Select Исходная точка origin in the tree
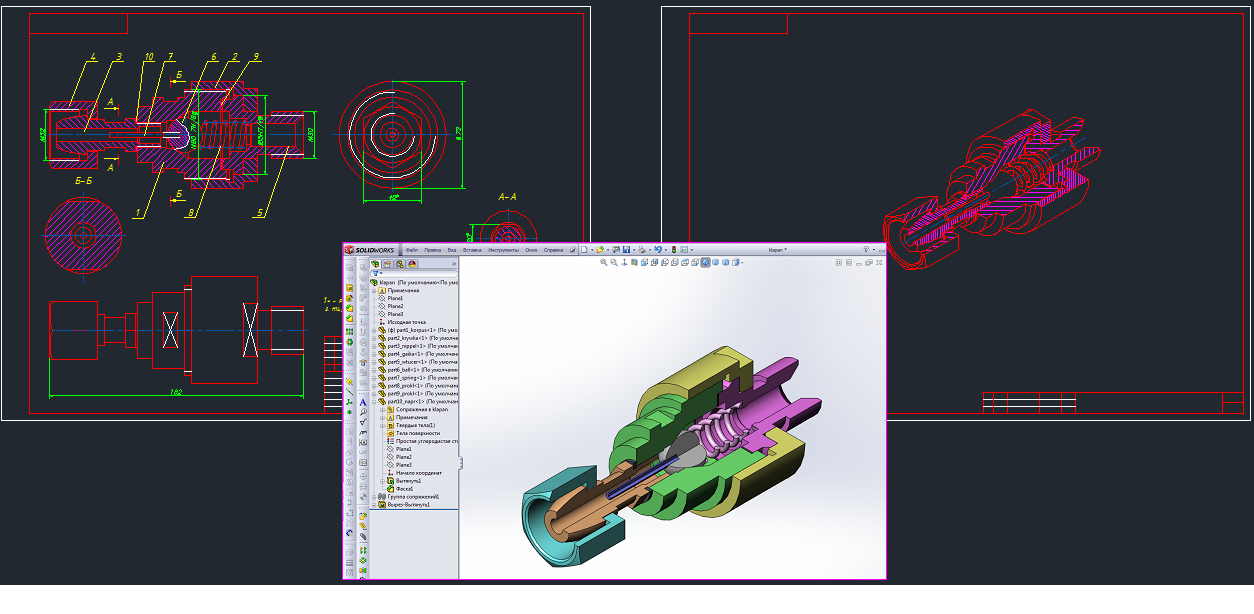 (x=403, y=322)
